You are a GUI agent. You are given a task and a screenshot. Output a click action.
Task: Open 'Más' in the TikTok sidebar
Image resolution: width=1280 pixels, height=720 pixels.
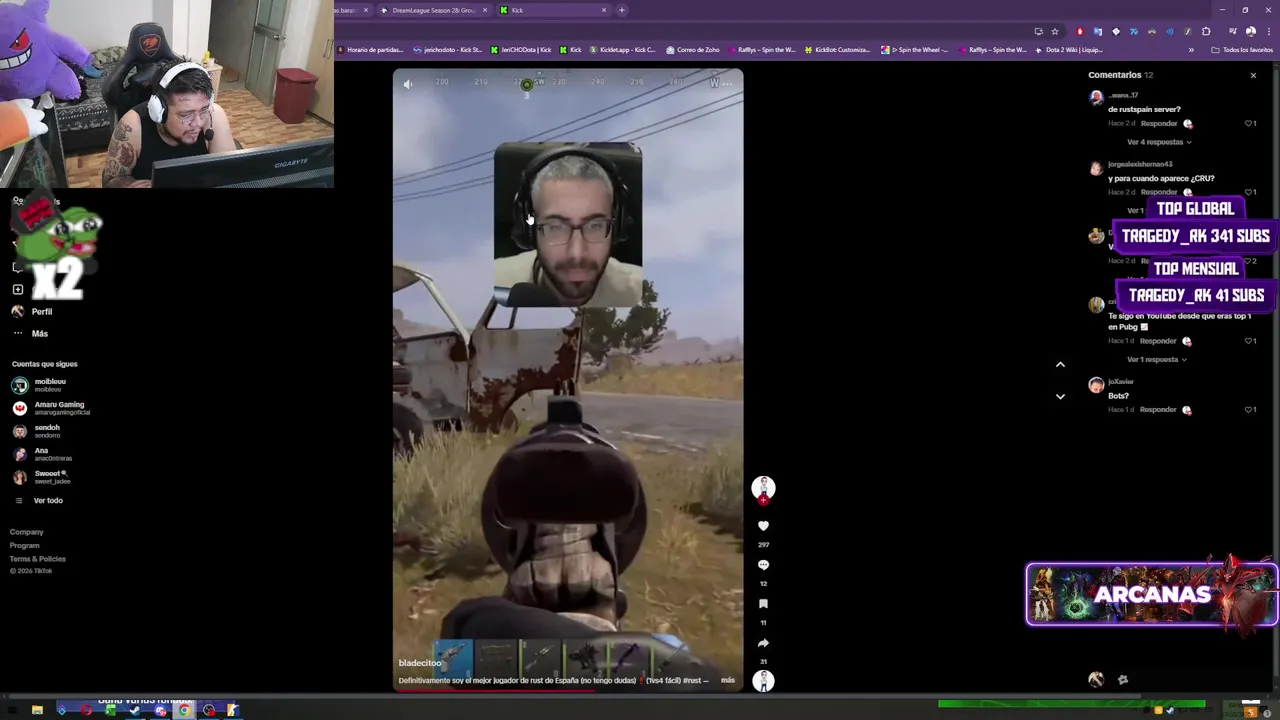point(30,333)
